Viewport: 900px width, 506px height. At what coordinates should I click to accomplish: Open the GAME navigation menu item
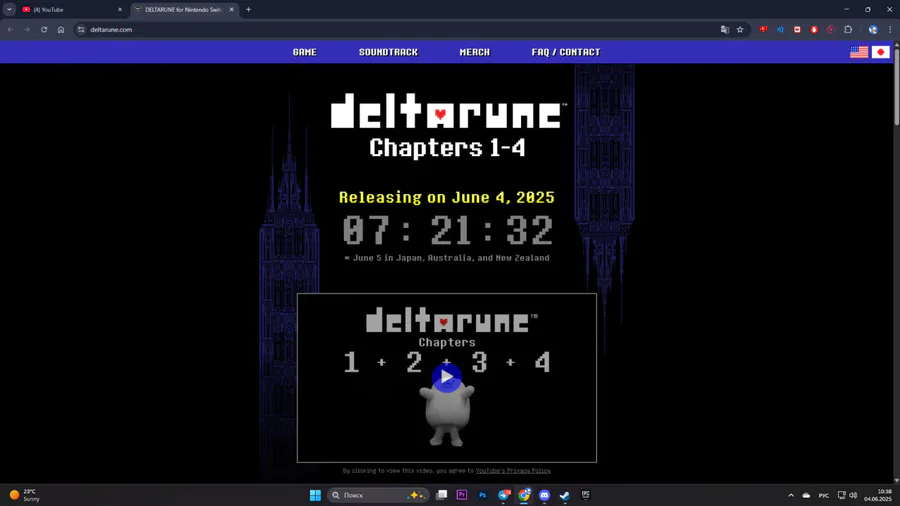(304, 52)
